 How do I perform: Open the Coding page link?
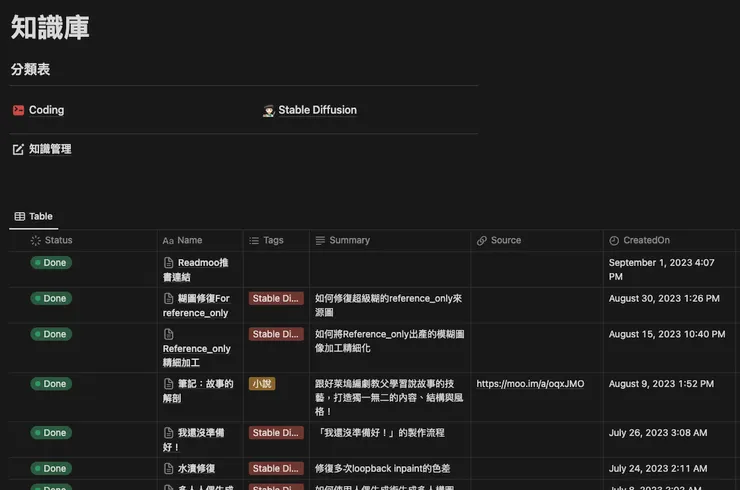tap(46, 110)
